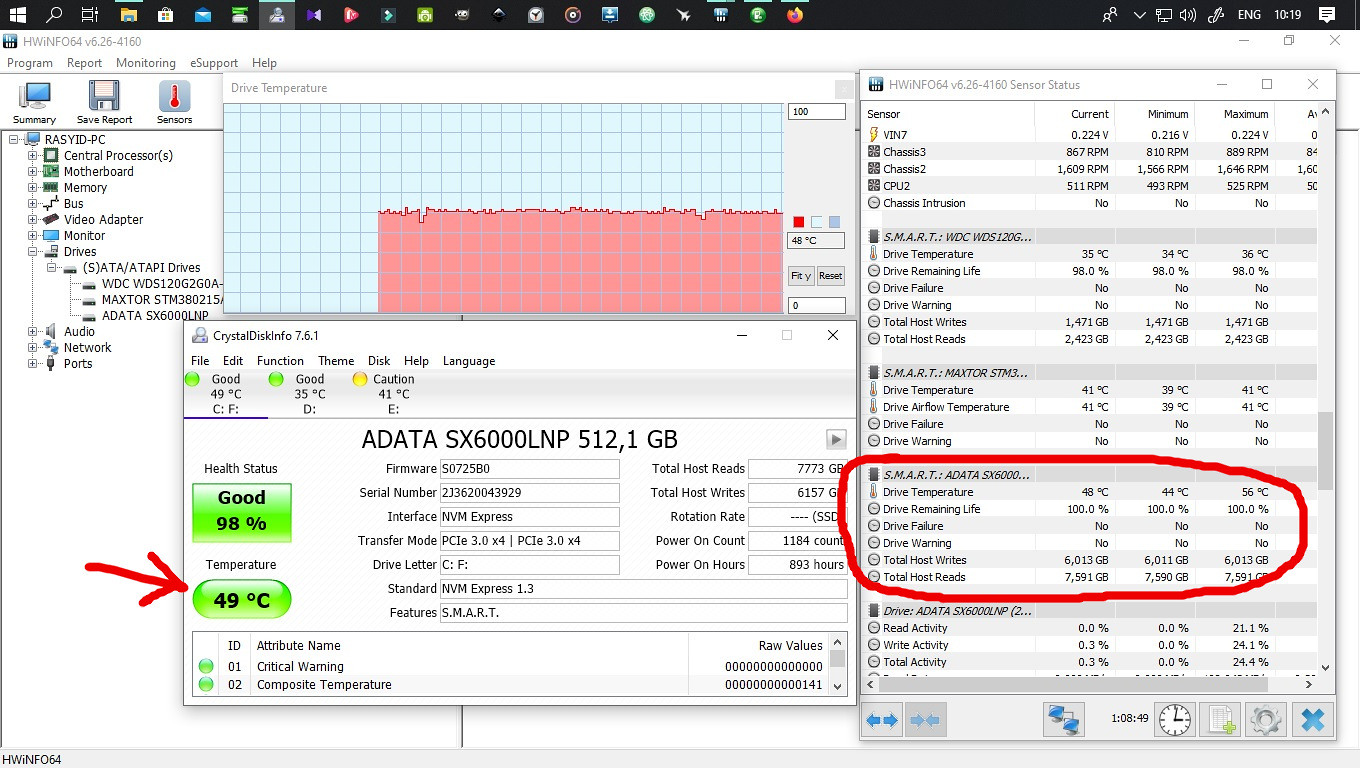Click the Fit y button on the graph
This screenshot has height=768, width=1360.
[801, 276]
